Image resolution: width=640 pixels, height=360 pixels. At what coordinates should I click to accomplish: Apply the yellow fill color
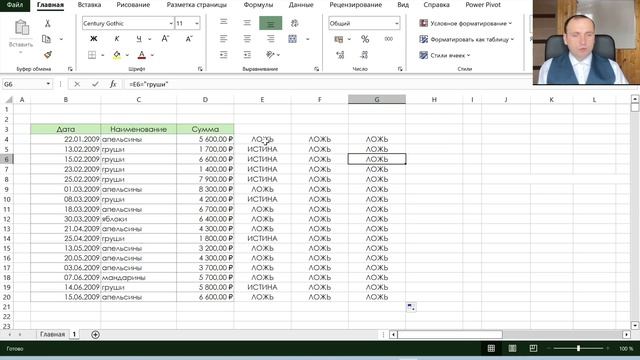117,55
